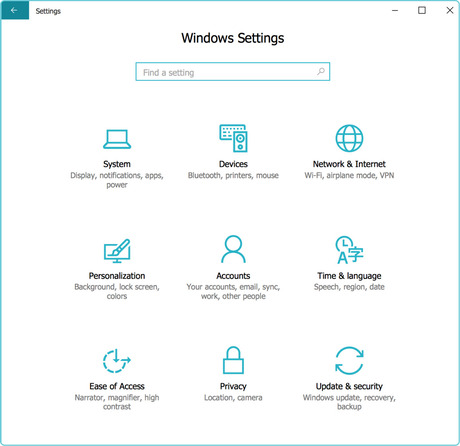
Task: Open the Network & Internet globe icon
Action: pyautogui.click(x=349, y=138)
